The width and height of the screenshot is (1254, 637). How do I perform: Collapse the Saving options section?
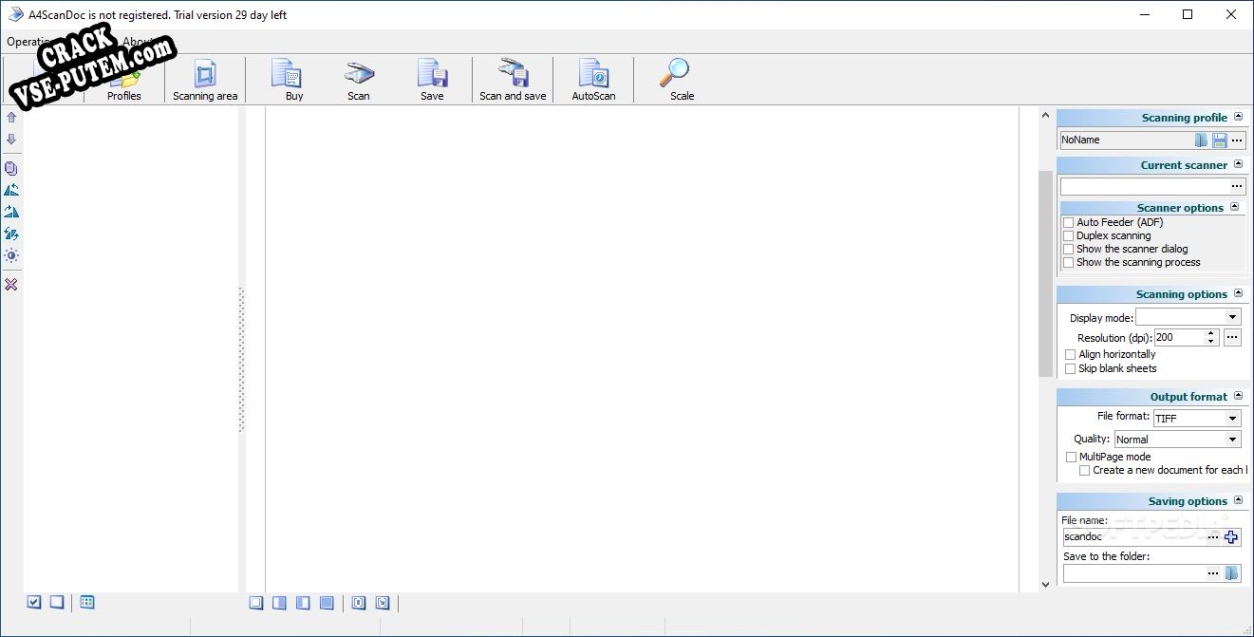click(x=1239, y=500)
